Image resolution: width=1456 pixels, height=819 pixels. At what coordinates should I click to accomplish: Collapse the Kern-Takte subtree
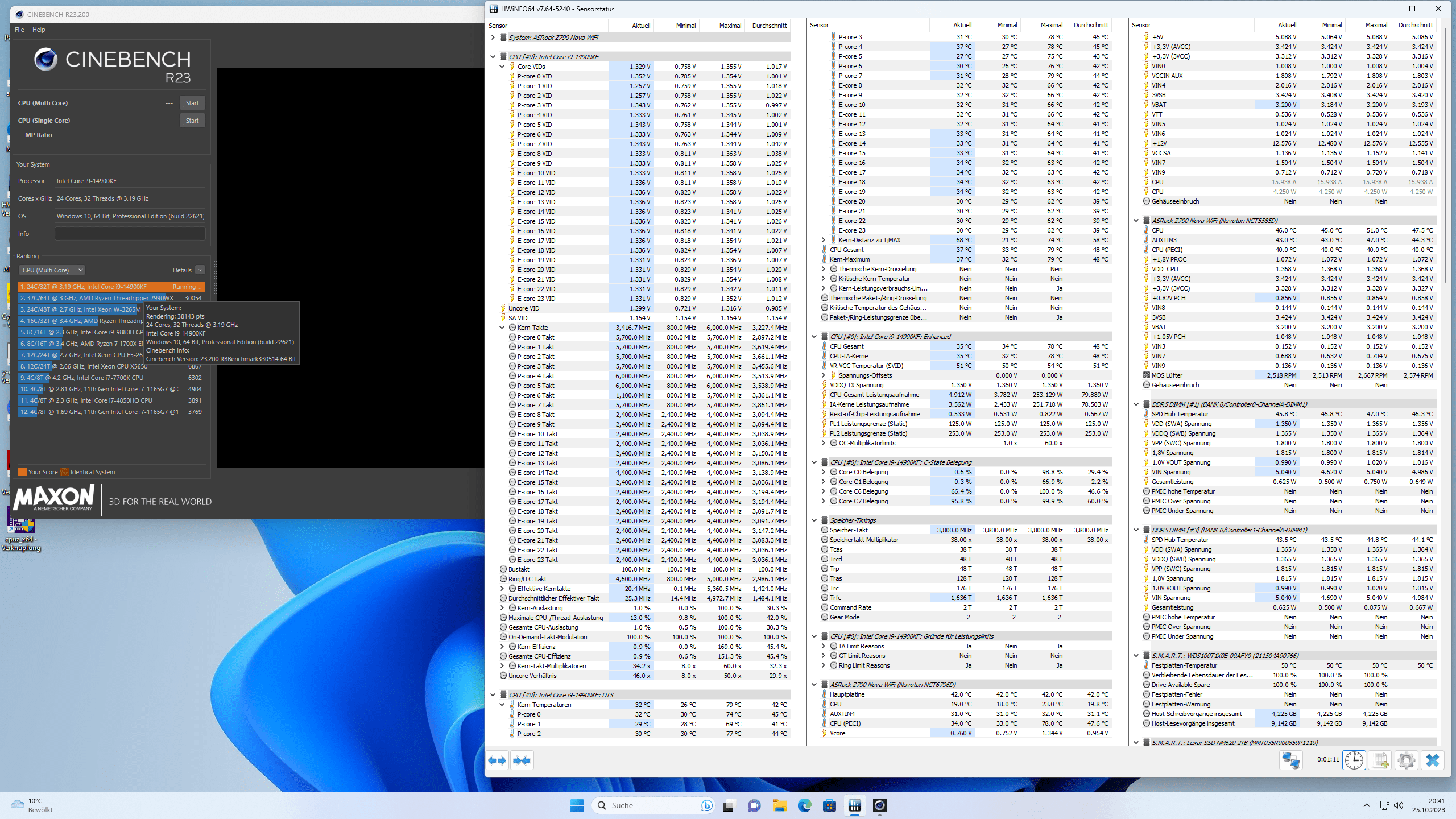(x=502, y=328)
